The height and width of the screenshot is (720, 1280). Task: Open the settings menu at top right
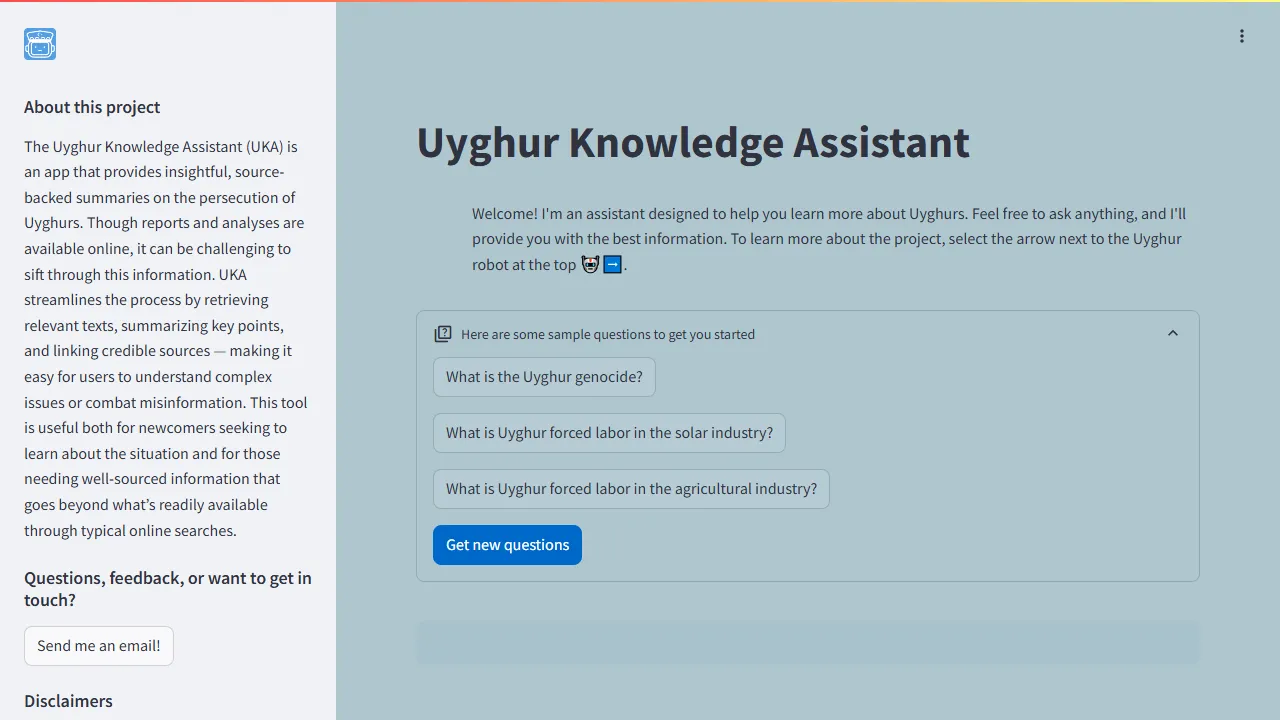[x=1241, y=36]
